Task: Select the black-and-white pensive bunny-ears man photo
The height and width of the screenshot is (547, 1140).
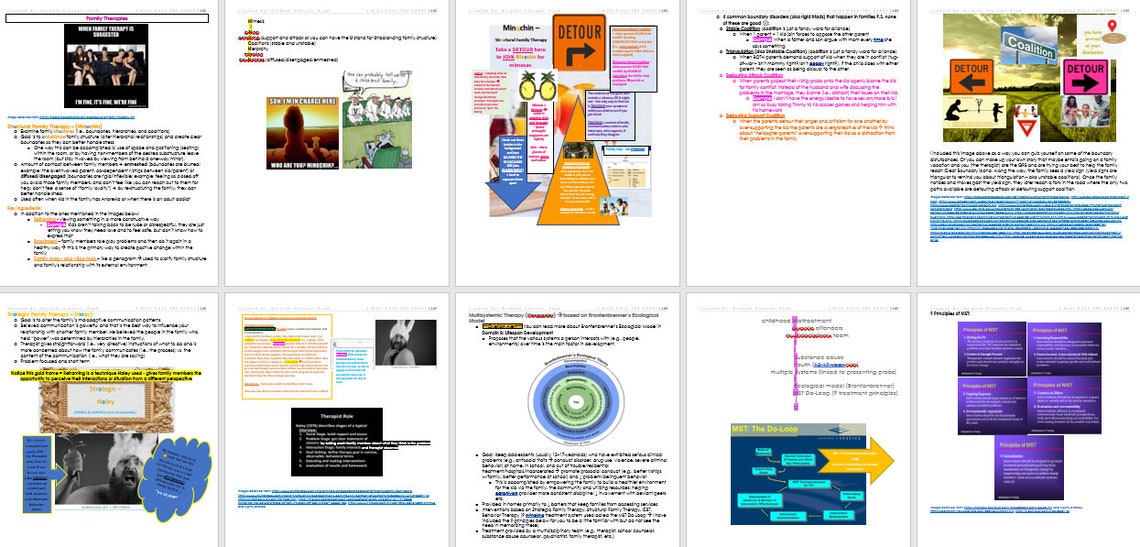Action: pos(405,343)
